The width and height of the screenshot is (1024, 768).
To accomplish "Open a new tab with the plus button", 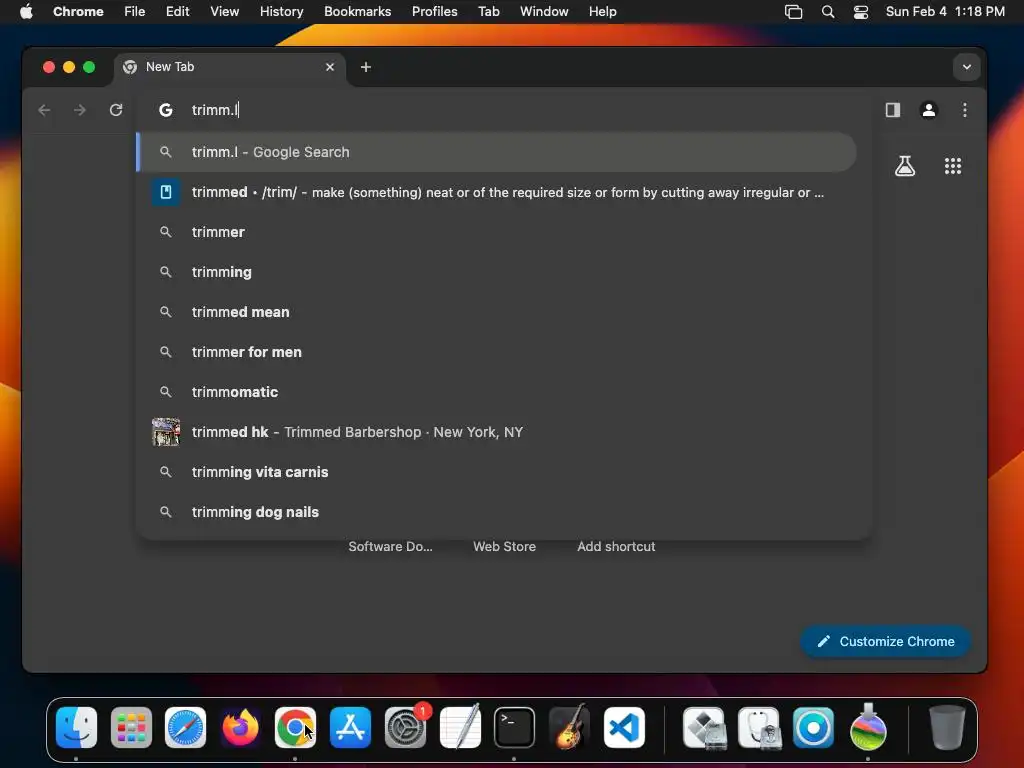I will pos(366,67).
